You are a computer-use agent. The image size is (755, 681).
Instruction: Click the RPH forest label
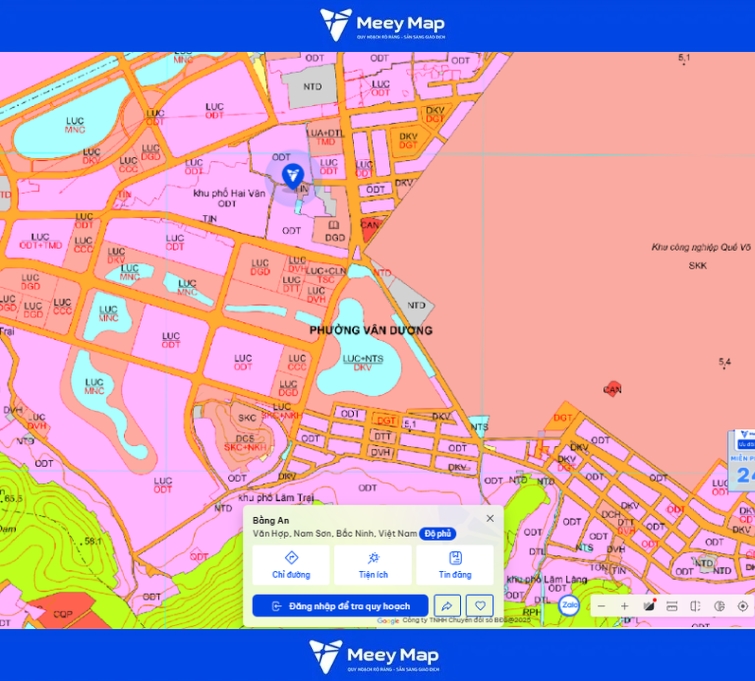coord(532,612)
